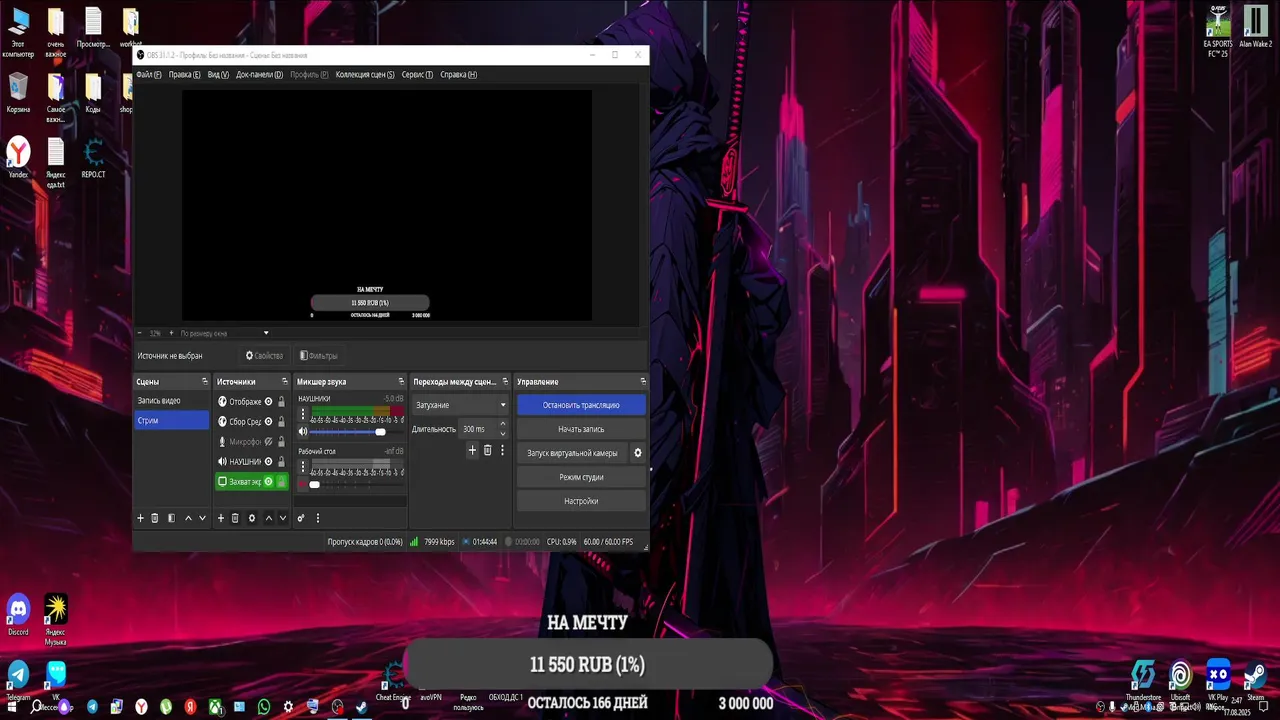
Task: Click Остановить трансляцию button
Action: click(x=581, y=405)
